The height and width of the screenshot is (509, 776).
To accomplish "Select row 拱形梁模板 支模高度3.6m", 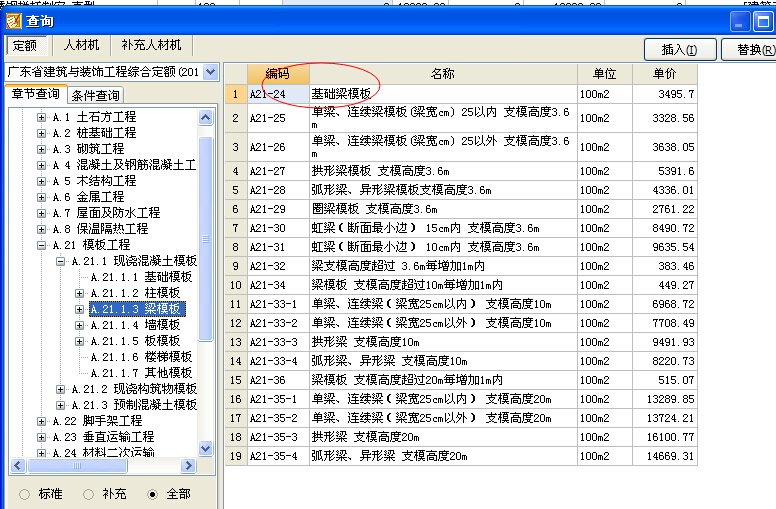I will [x=461, y=171].
